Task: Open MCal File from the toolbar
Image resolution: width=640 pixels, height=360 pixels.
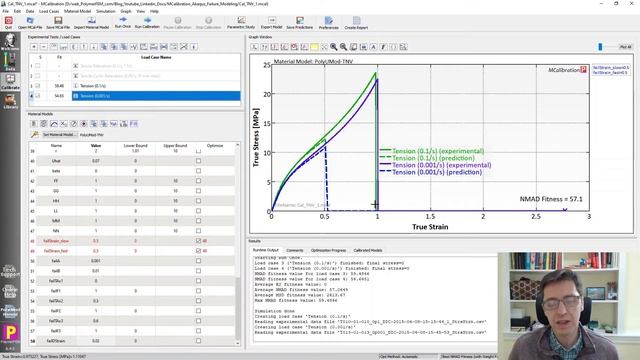Action: tap(30, 22)
